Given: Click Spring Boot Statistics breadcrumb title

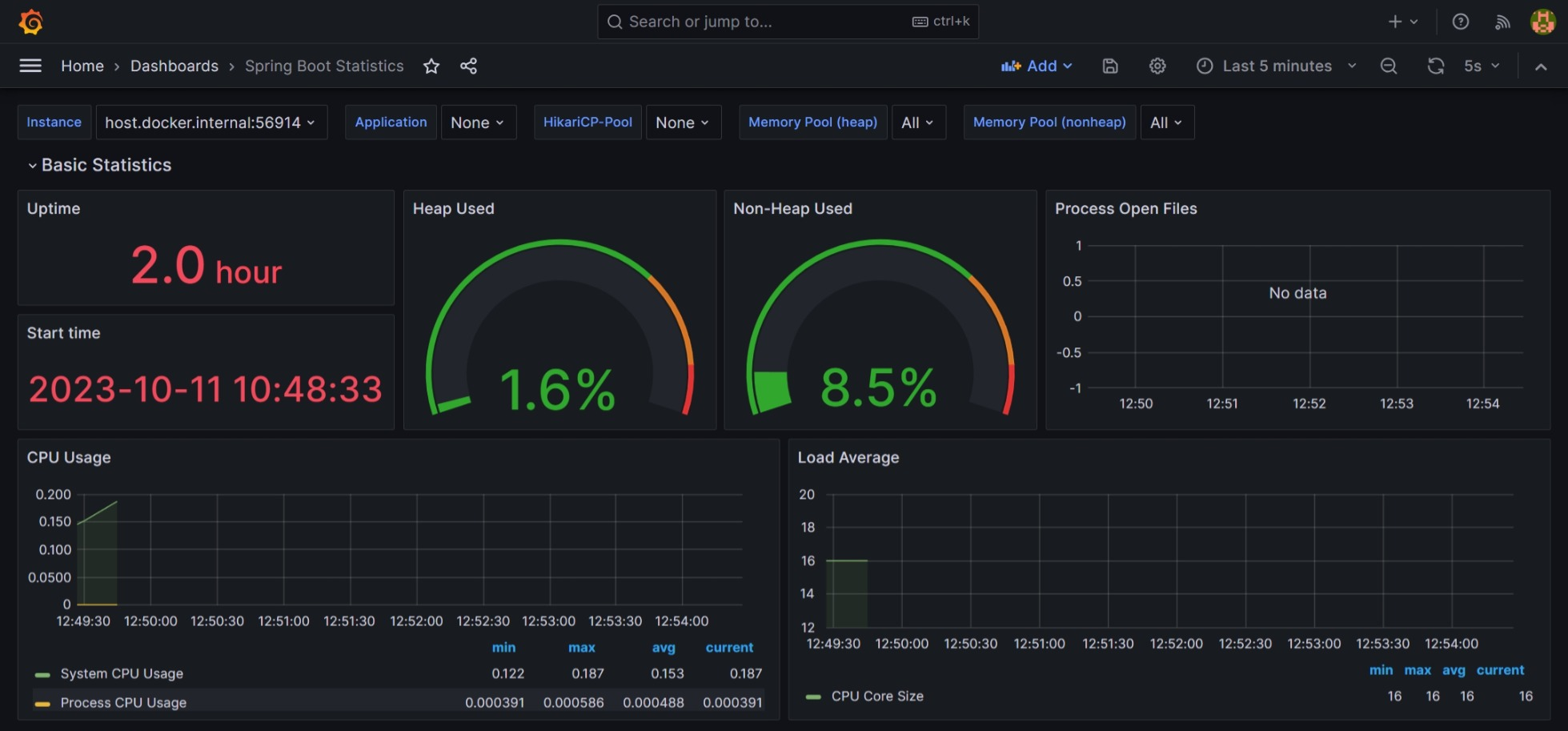Looking at the screenshot, I should click(324, 66).
